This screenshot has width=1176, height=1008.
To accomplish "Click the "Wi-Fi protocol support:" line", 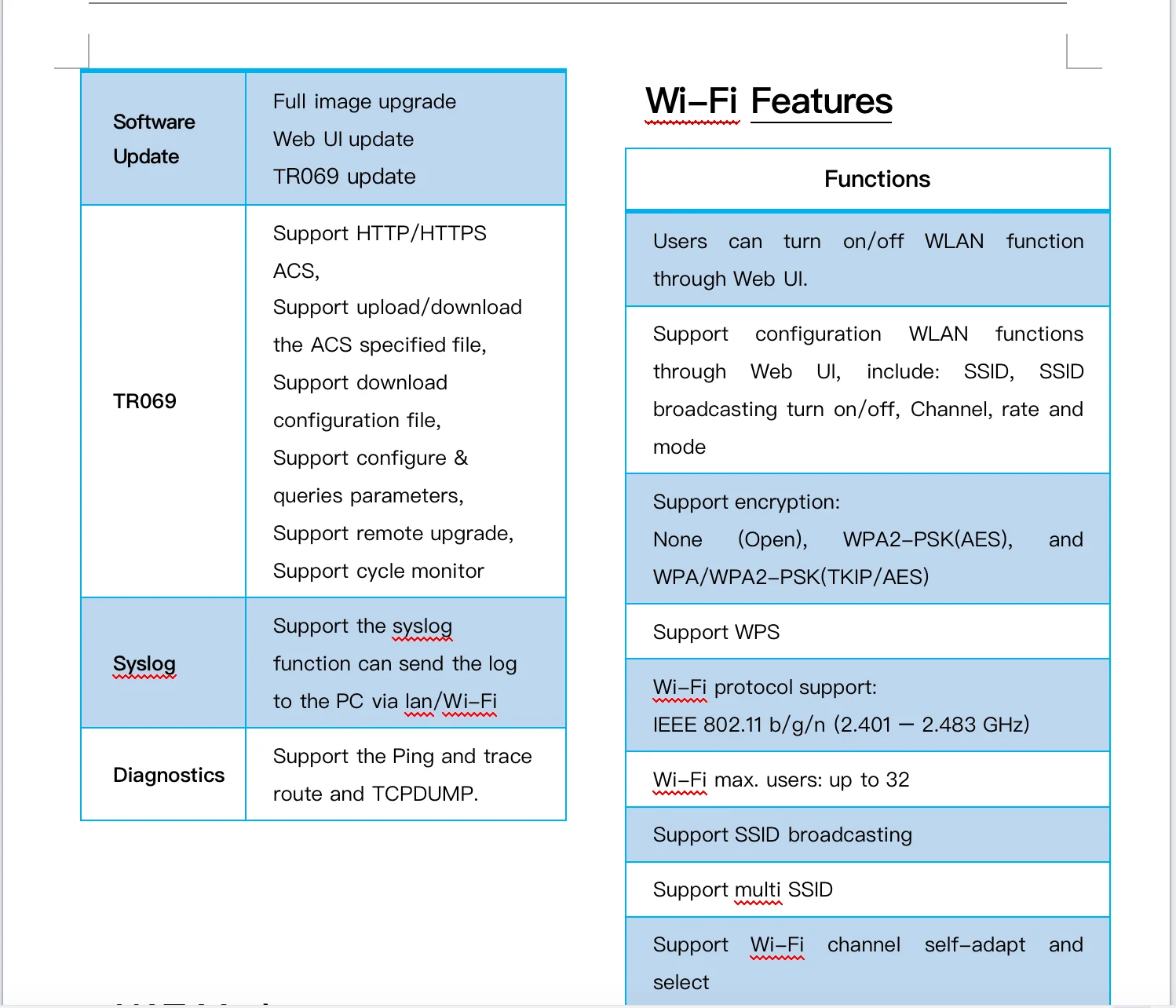I will click(x=765, y=687).
